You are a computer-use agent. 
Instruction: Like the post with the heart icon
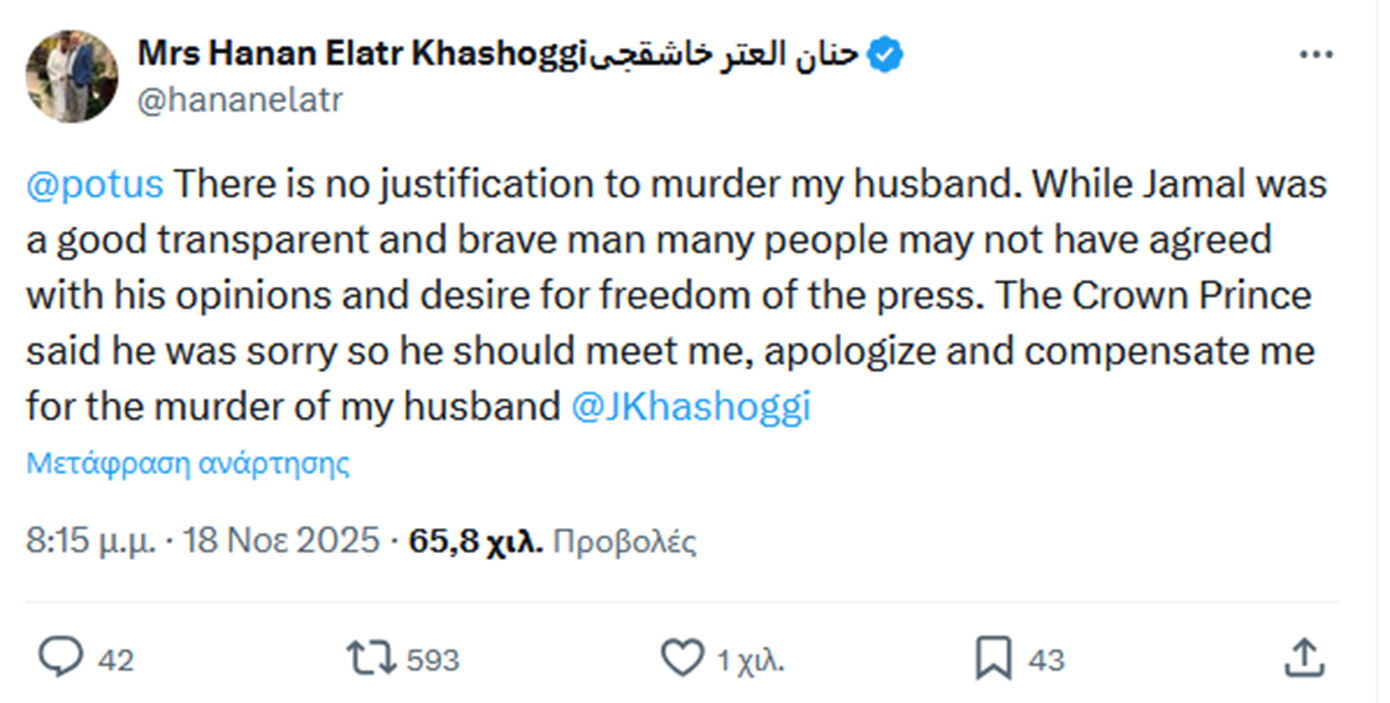pos(682,658)
